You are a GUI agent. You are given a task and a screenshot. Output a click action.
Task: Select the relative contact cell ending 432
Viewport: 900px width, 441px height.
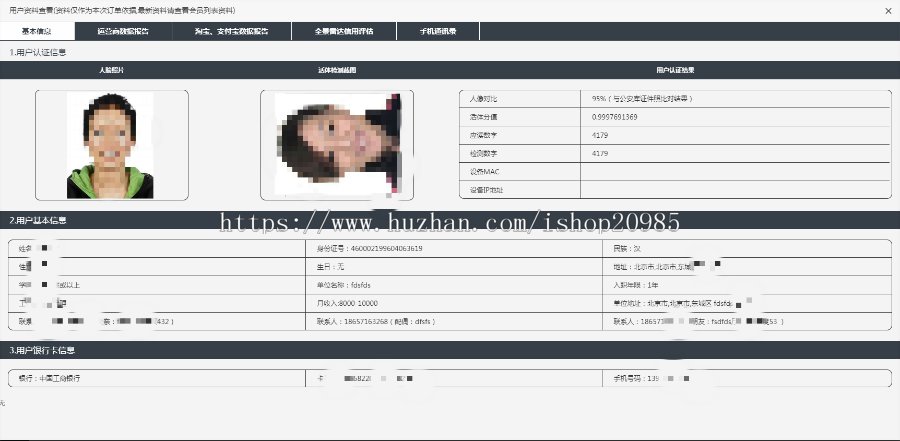coord(157,322)
